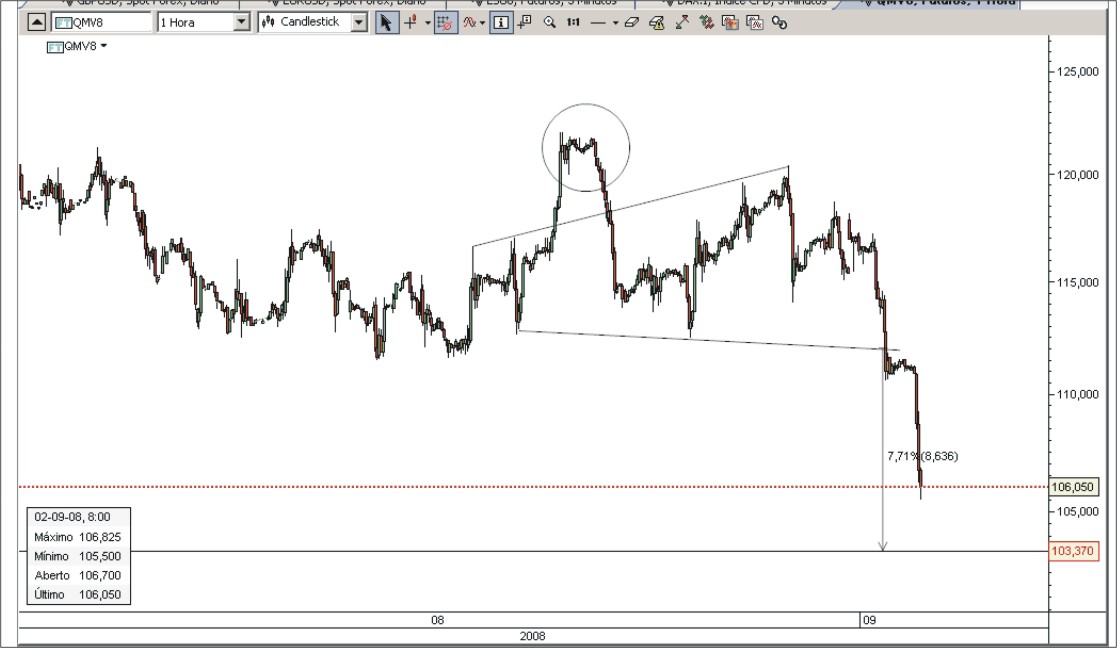
Task: Click the 2008 year label on time axis
Action: tap(533, 637)
